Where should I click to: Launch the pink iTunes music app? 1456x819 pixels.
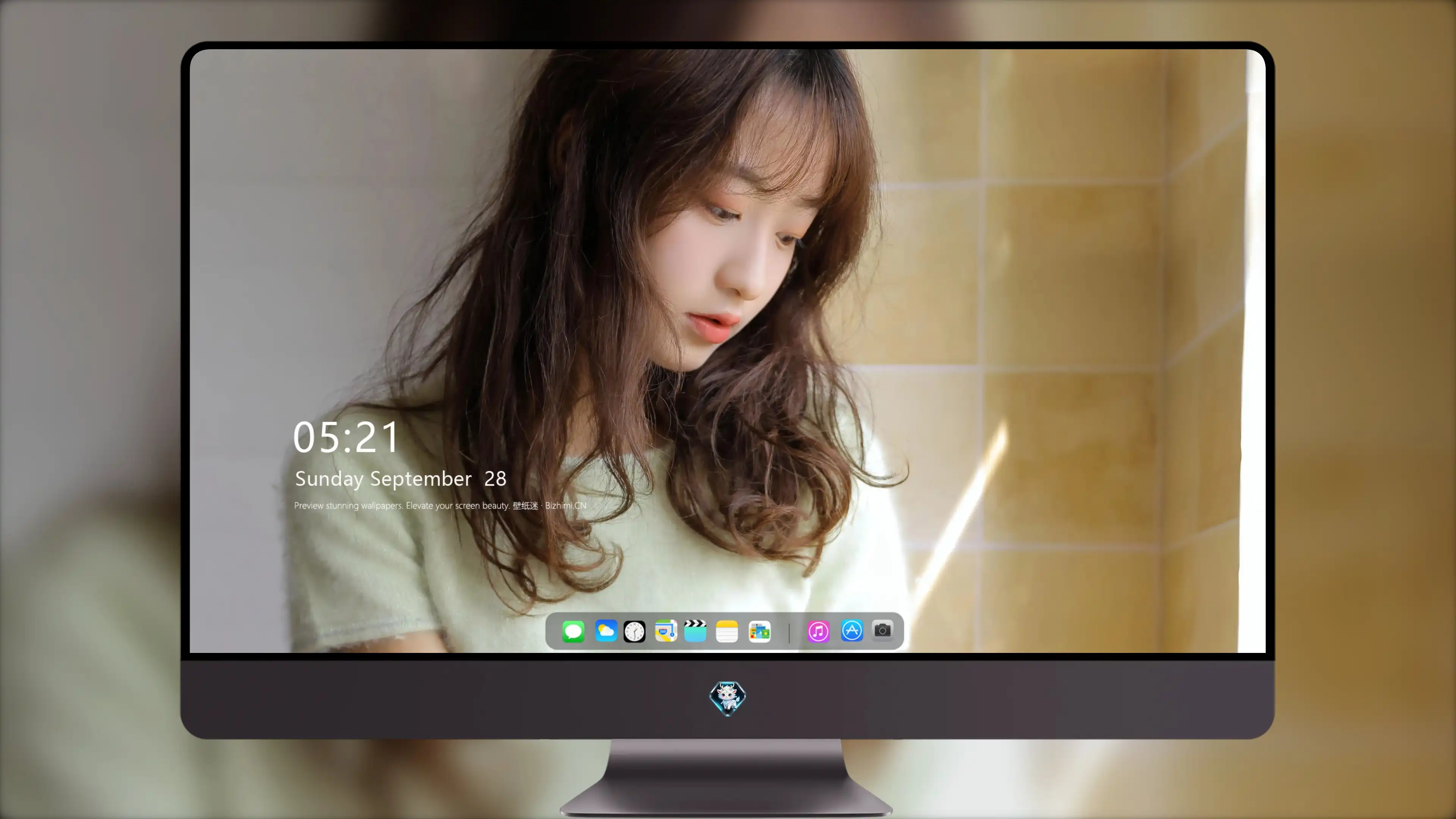pos(818,631)
